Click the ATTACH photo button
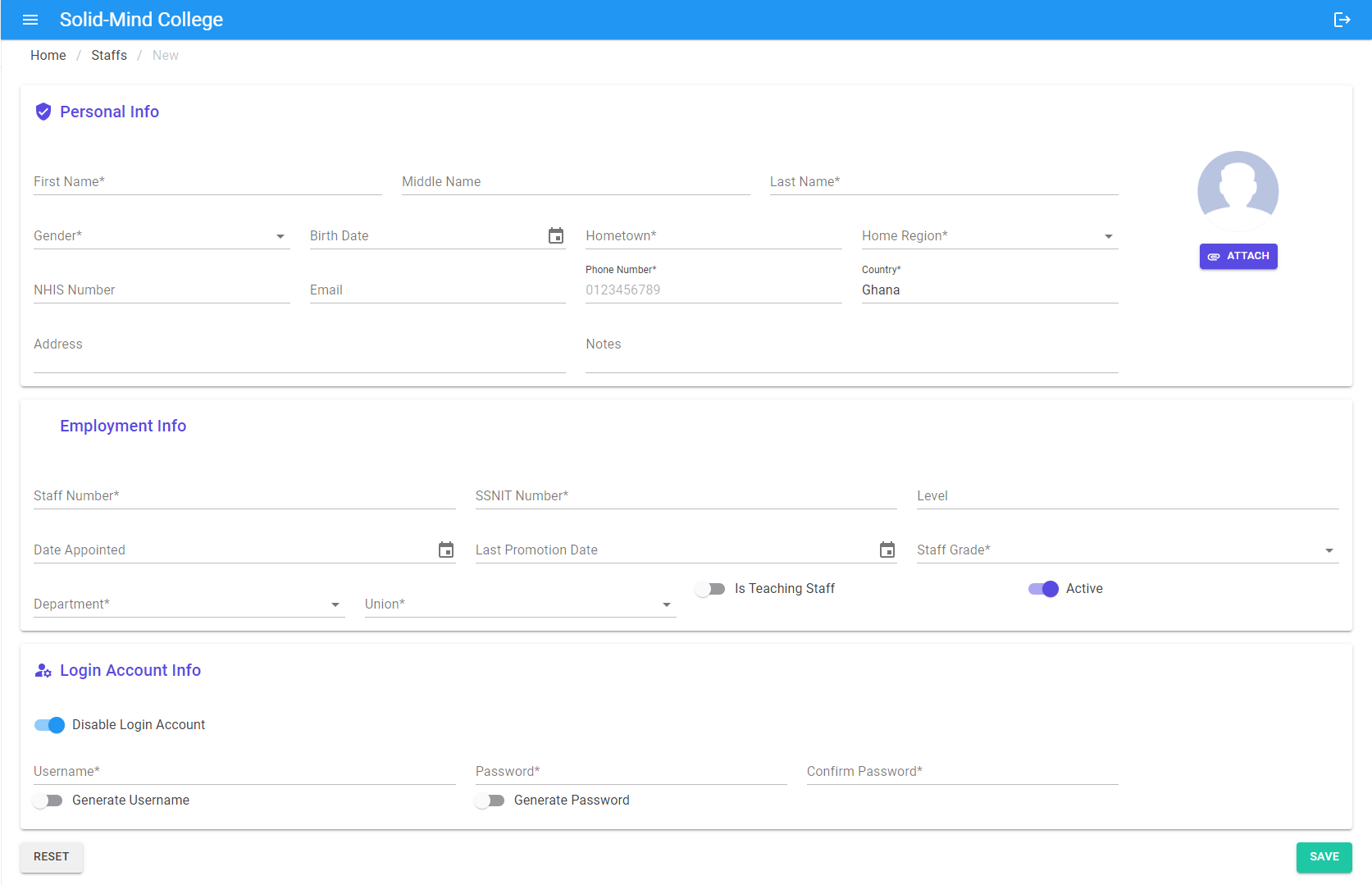Screen dimensions: 1372x885 click(1238, 257)
